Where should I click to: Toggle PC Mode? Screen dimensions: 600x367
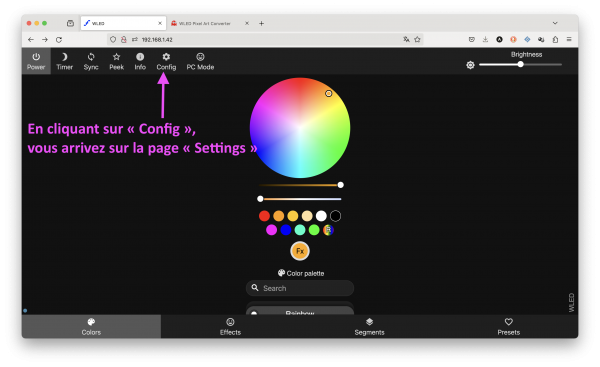coord(200,61)
